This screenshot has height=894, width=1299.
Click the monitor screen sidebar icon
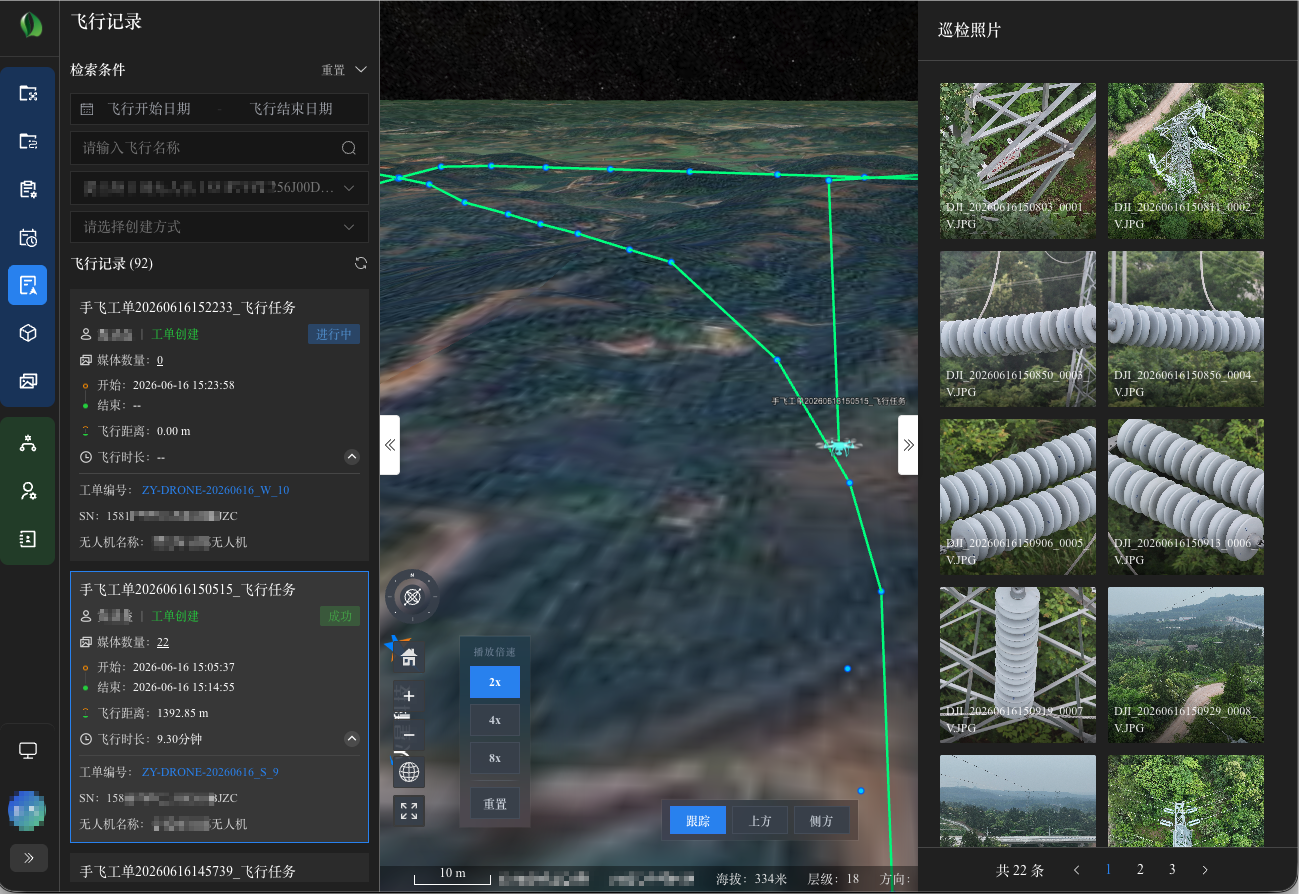coord(28,750)
